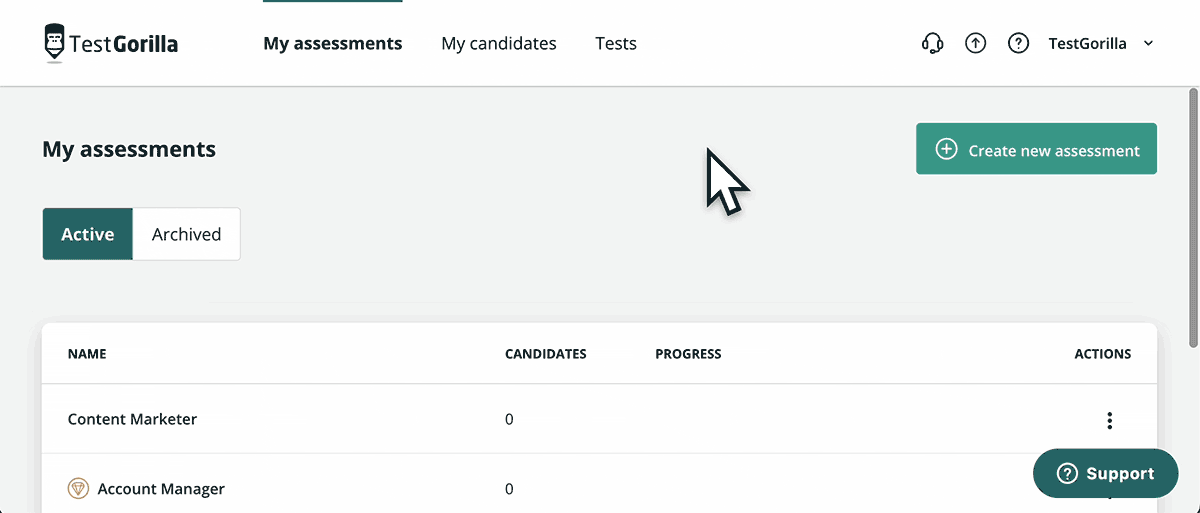The height and width of the screenshot is (513, 1200).
Task: Open the Content Marketer assessment
Action: [132, 419]
